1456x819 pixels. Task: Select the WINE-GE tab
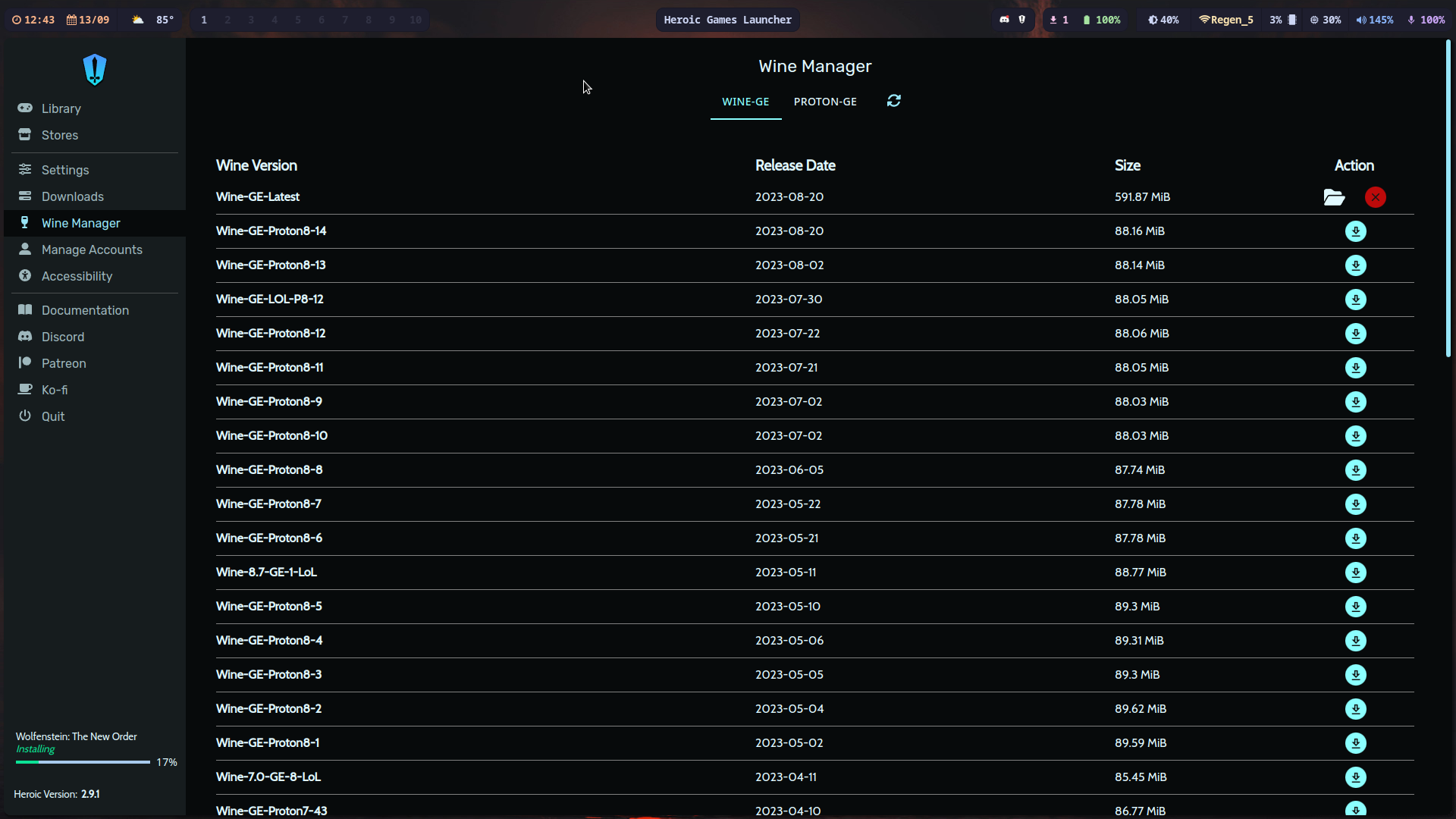(745, 102)
